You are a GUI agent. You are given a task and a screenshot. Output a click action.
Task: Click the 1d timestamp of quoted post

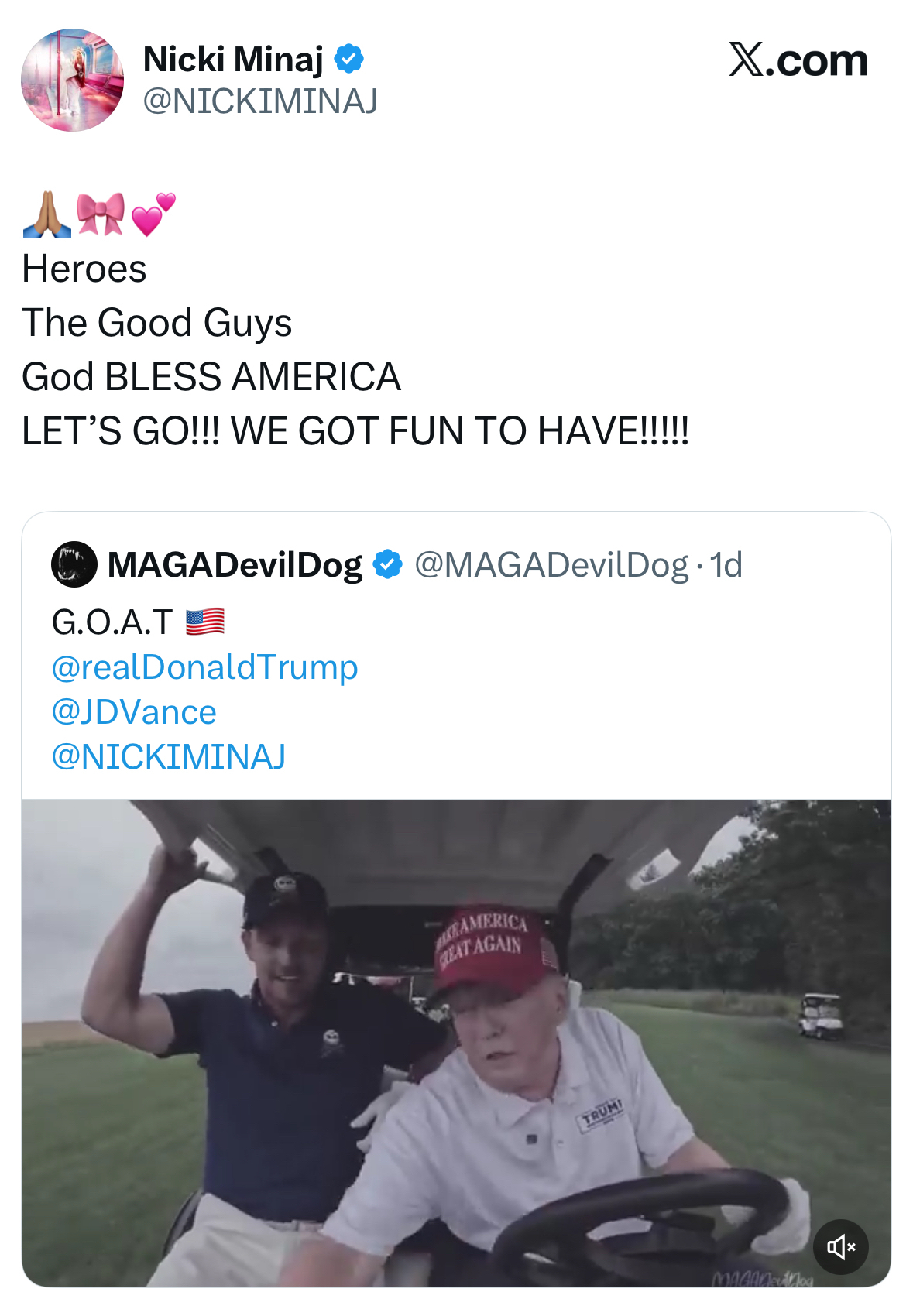coord(726,565)
